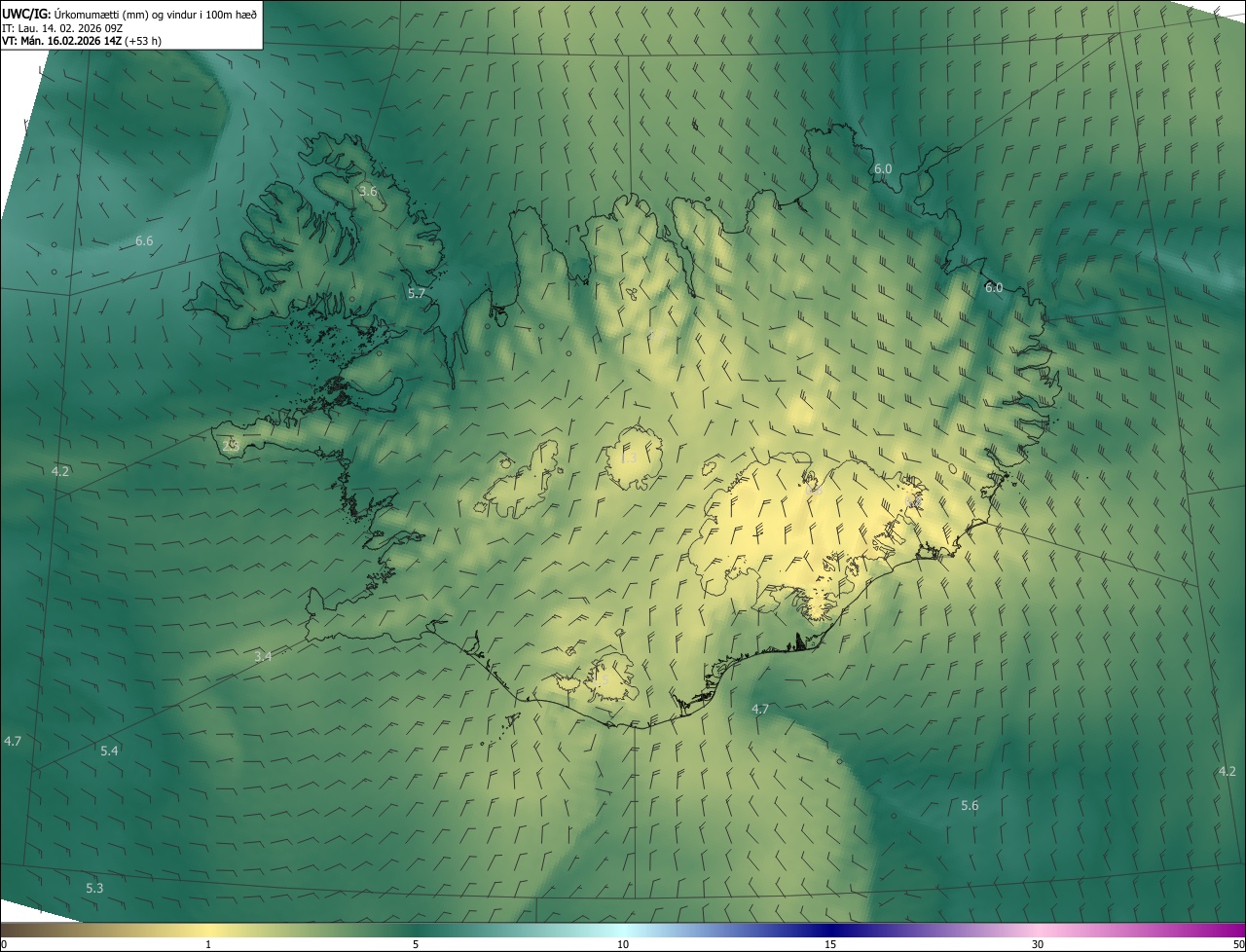Image resolution: width=1246 pixels, height=952 pixels.
Task: Click the "10" tick on the color scale
Action: 623,944
